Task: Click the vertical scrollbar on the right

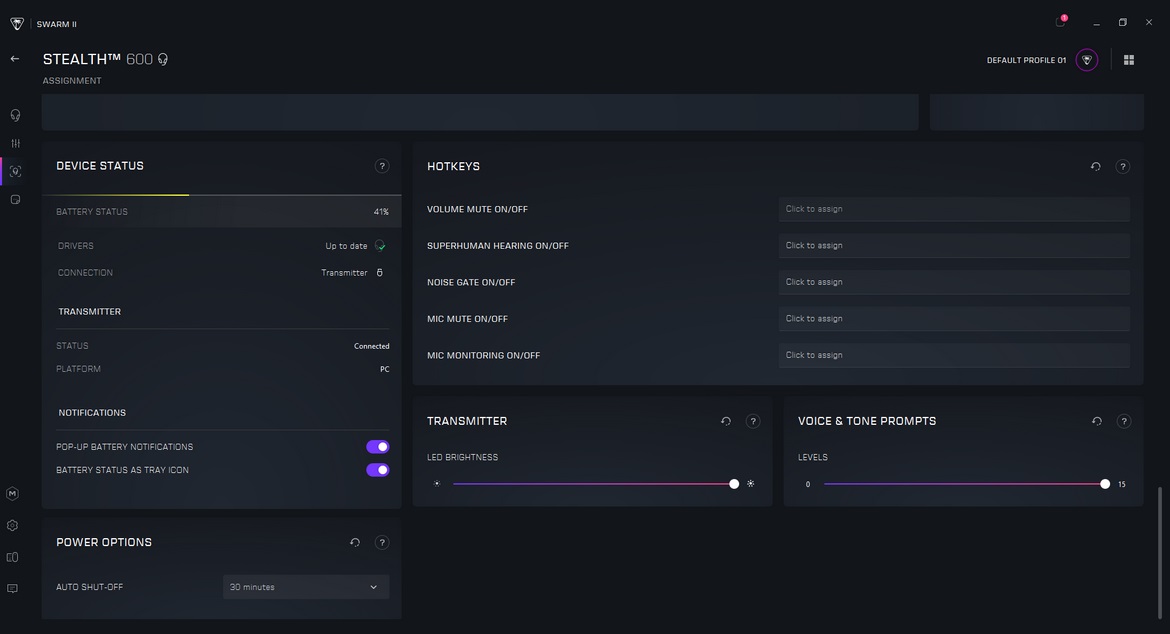Action: [x=1160, y=550]
